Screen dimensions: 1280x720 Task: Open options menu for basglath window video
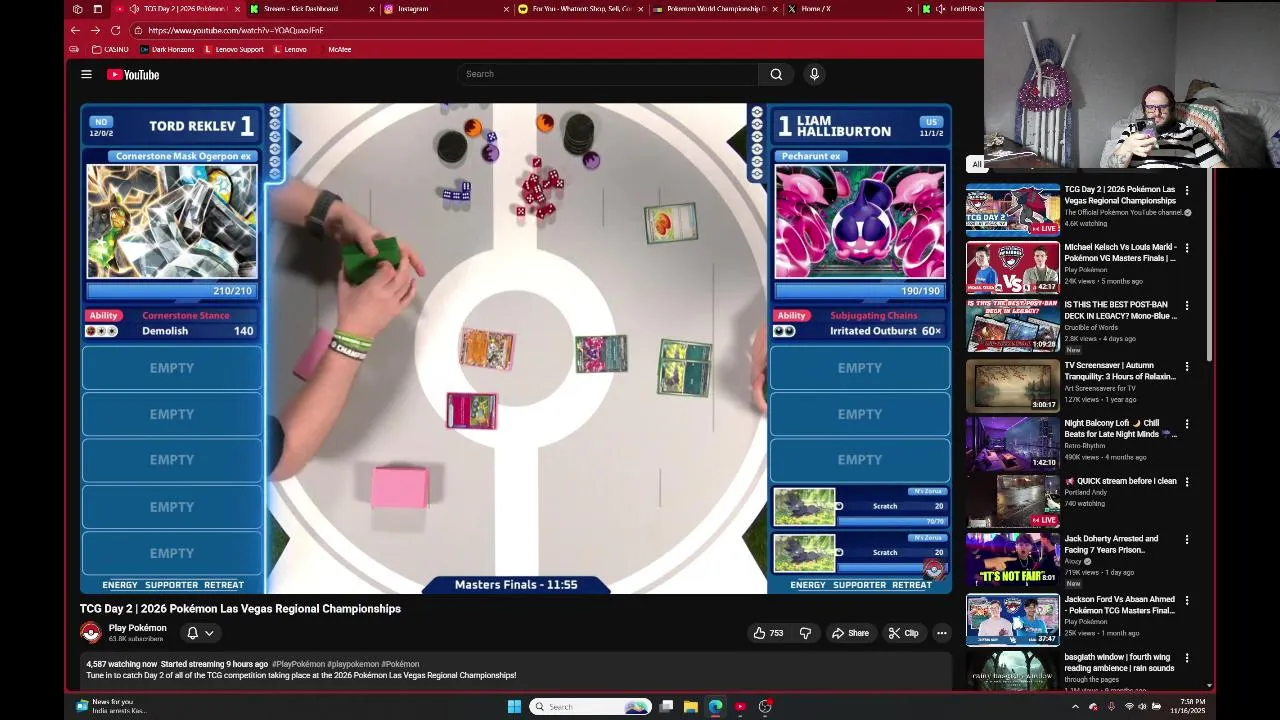tap(1187, 658)
